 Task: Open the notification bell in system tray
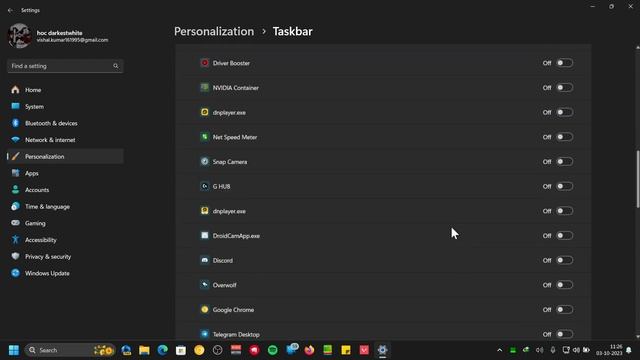click(x=629, y=350)
